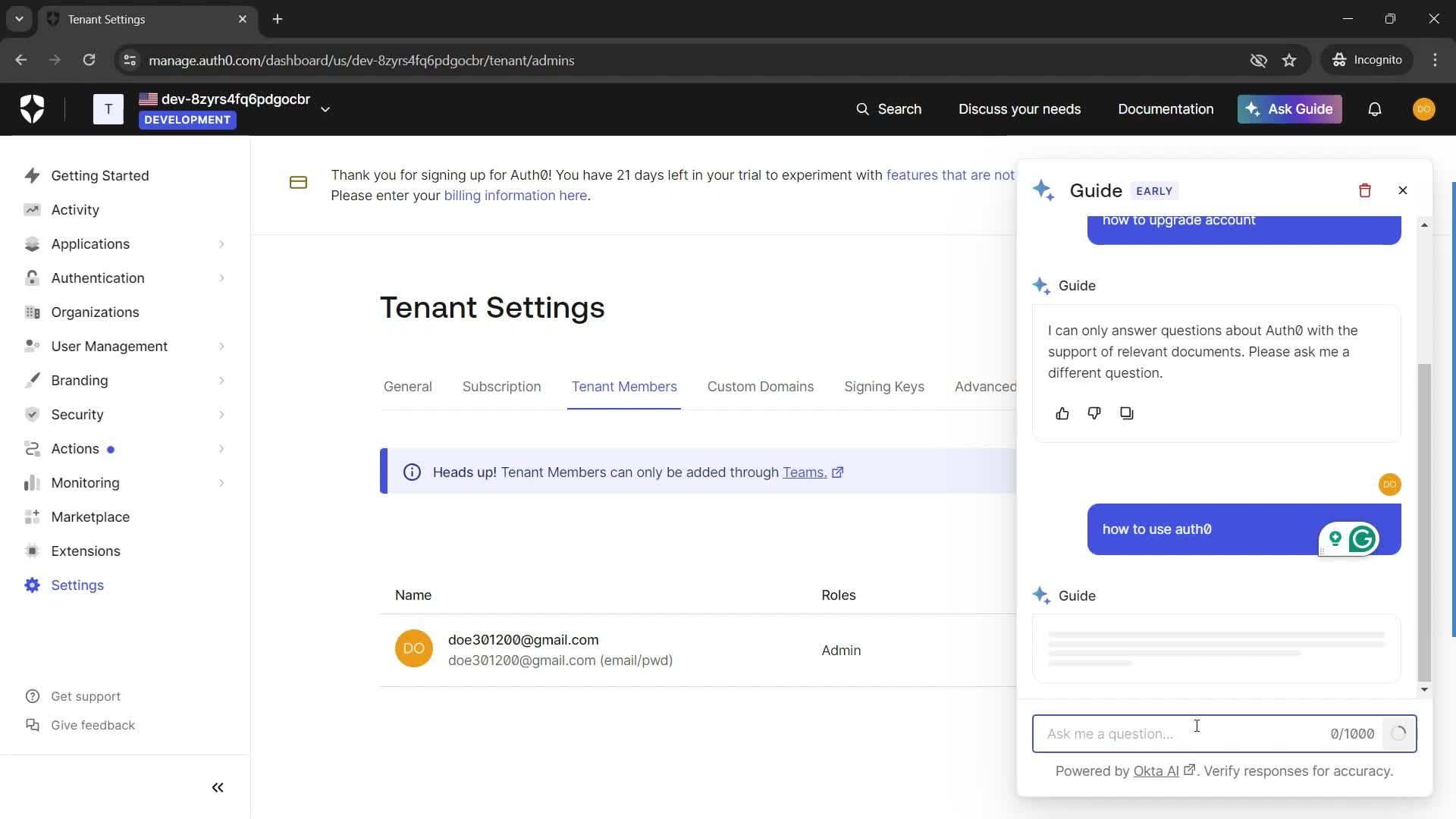
Task: Open Search in the top bar
Action: pyautogui.click(x=889, y=109)
